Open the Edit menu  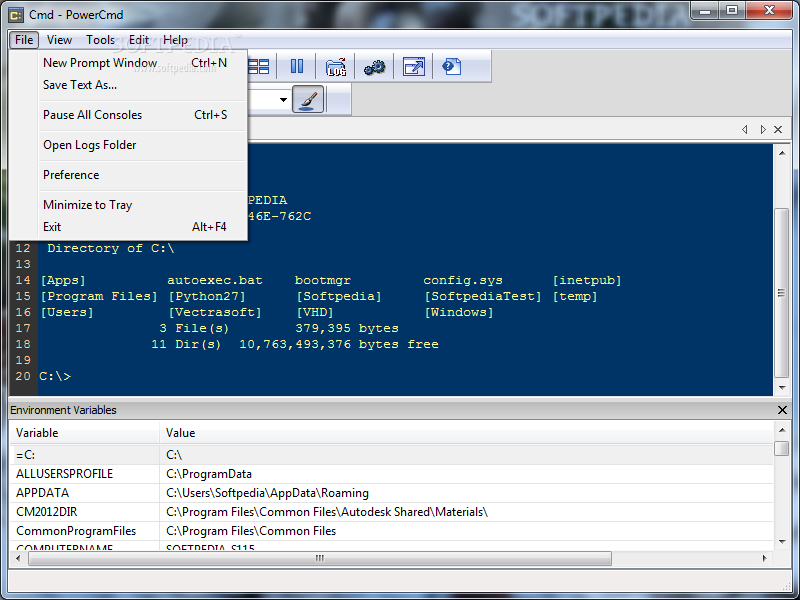point(138,40)
